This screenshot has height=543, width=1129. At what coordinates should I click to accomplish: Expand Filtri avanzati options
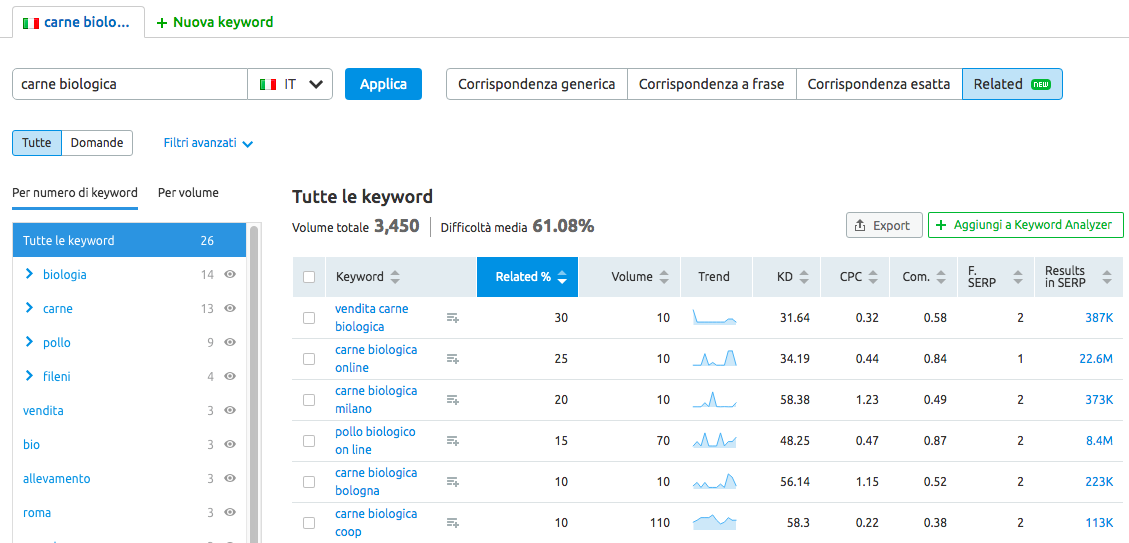click(x=208, y=143)
